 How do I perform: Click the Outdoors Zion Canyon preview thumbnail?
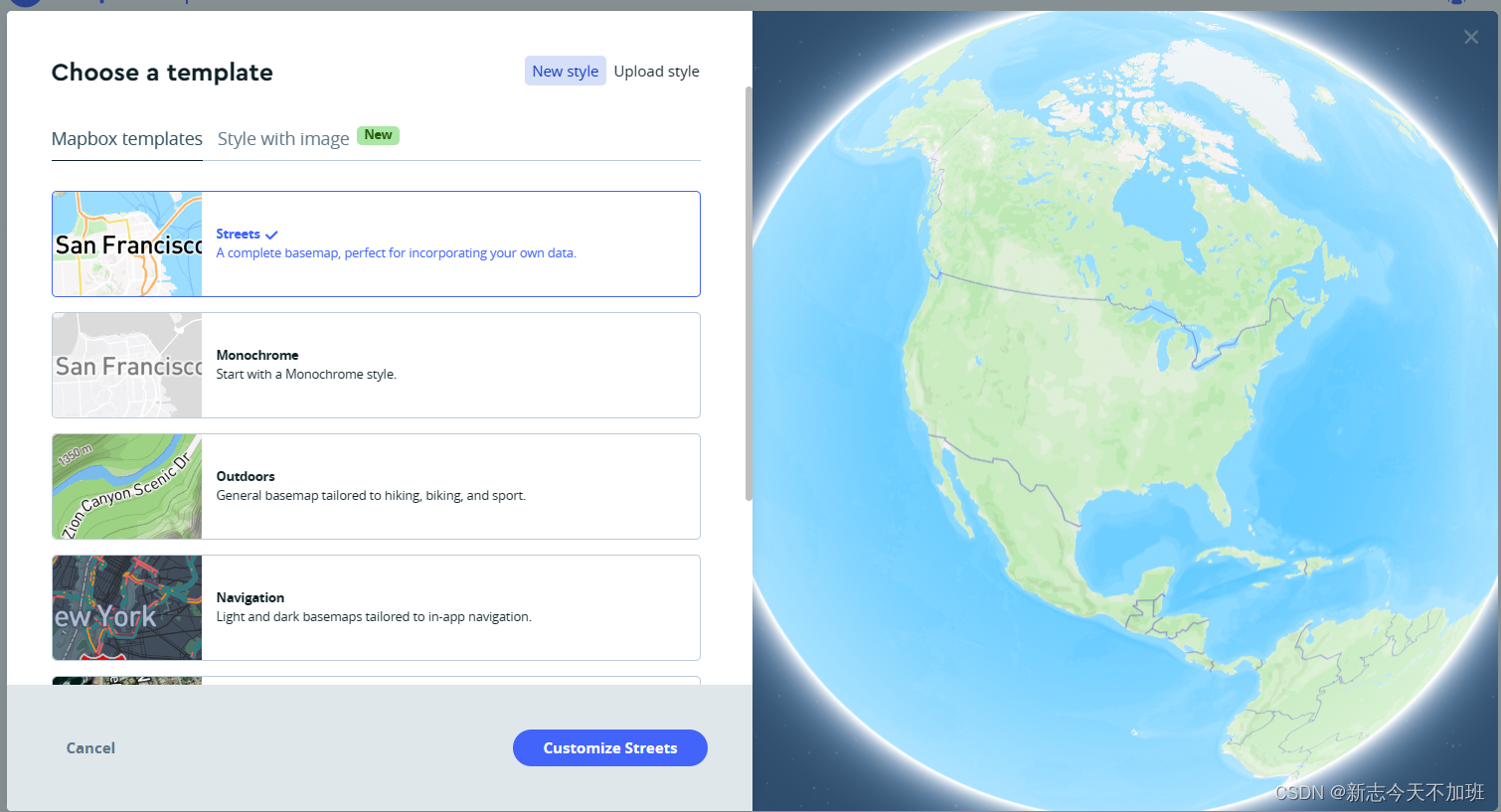pyautogui.click(x=126, y=486)
